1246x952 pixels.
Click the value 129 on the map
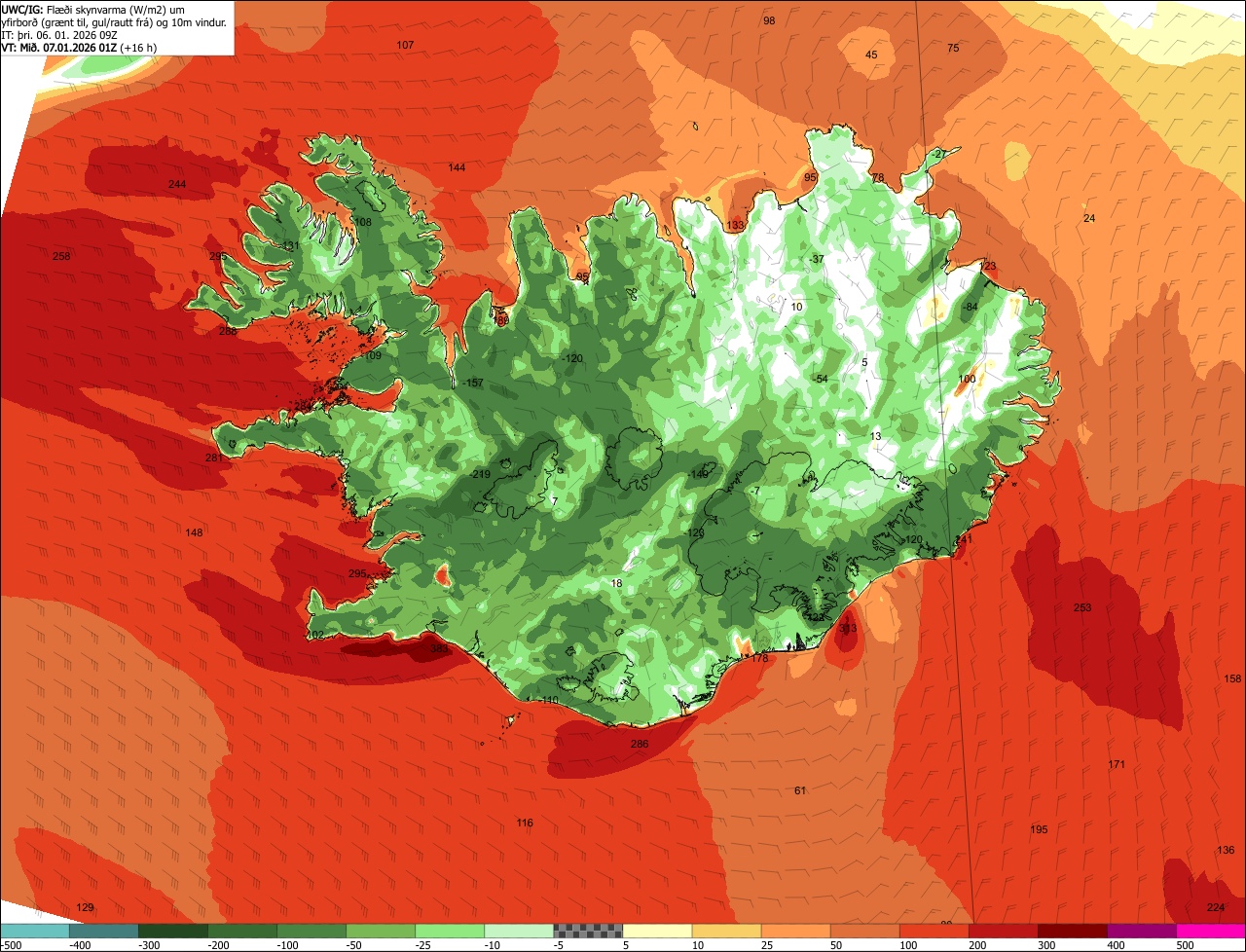coord(86,908)
